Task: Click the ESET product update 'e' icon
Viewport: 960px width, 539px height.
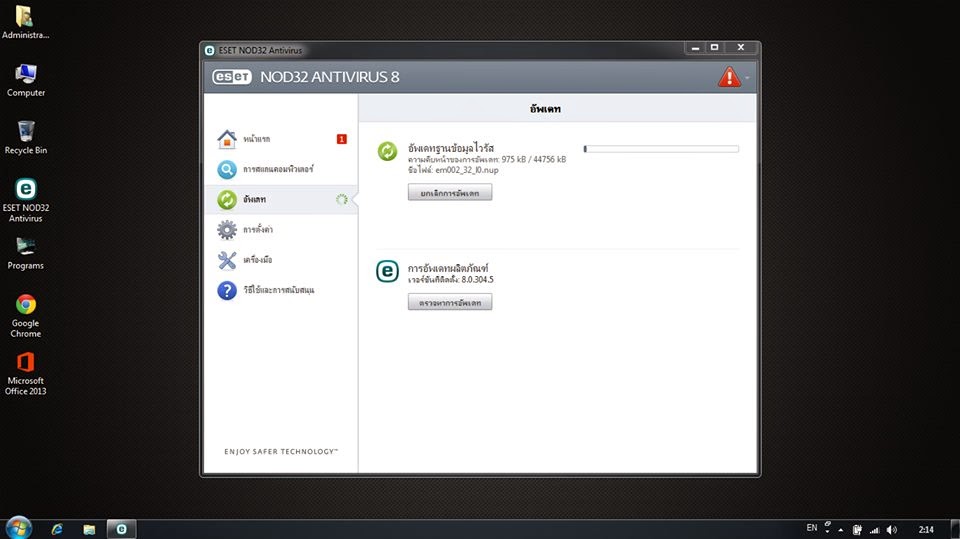Action: point(387,271)
